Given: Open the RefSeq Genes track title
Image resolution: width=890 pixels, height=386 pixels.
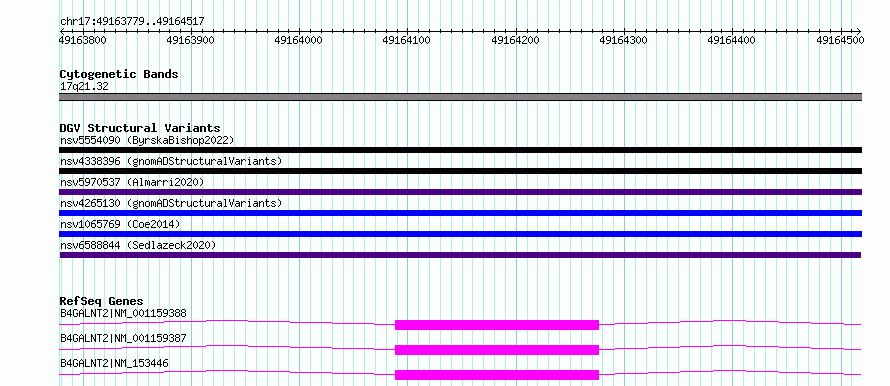Looking at the screenshot, I should point(102,301).
